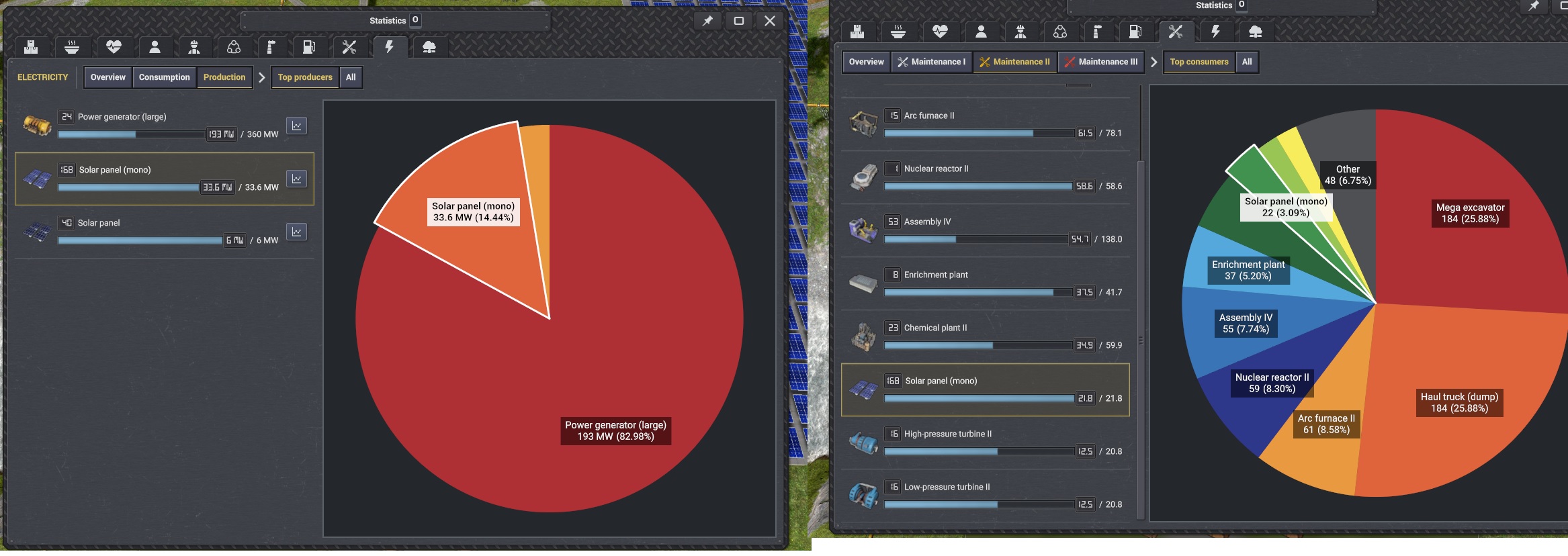Open the Maintenance III tab

tap(1102, 62)
